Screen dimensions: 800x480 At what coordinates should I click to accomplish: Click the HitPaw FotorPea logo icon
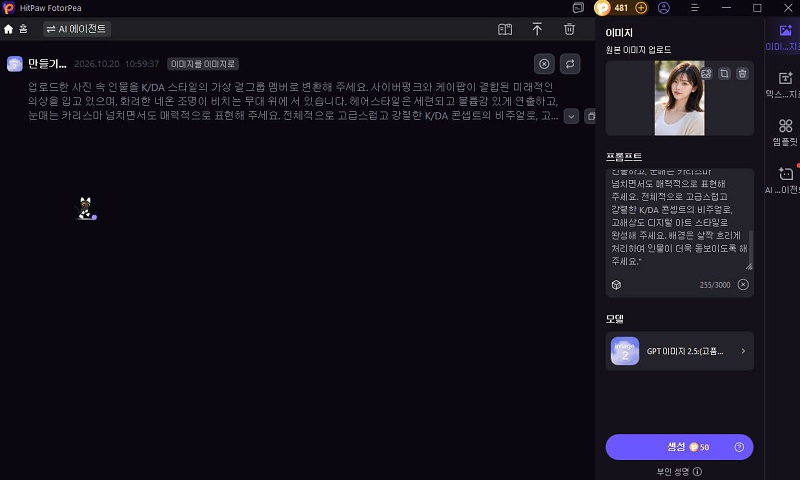9,8
